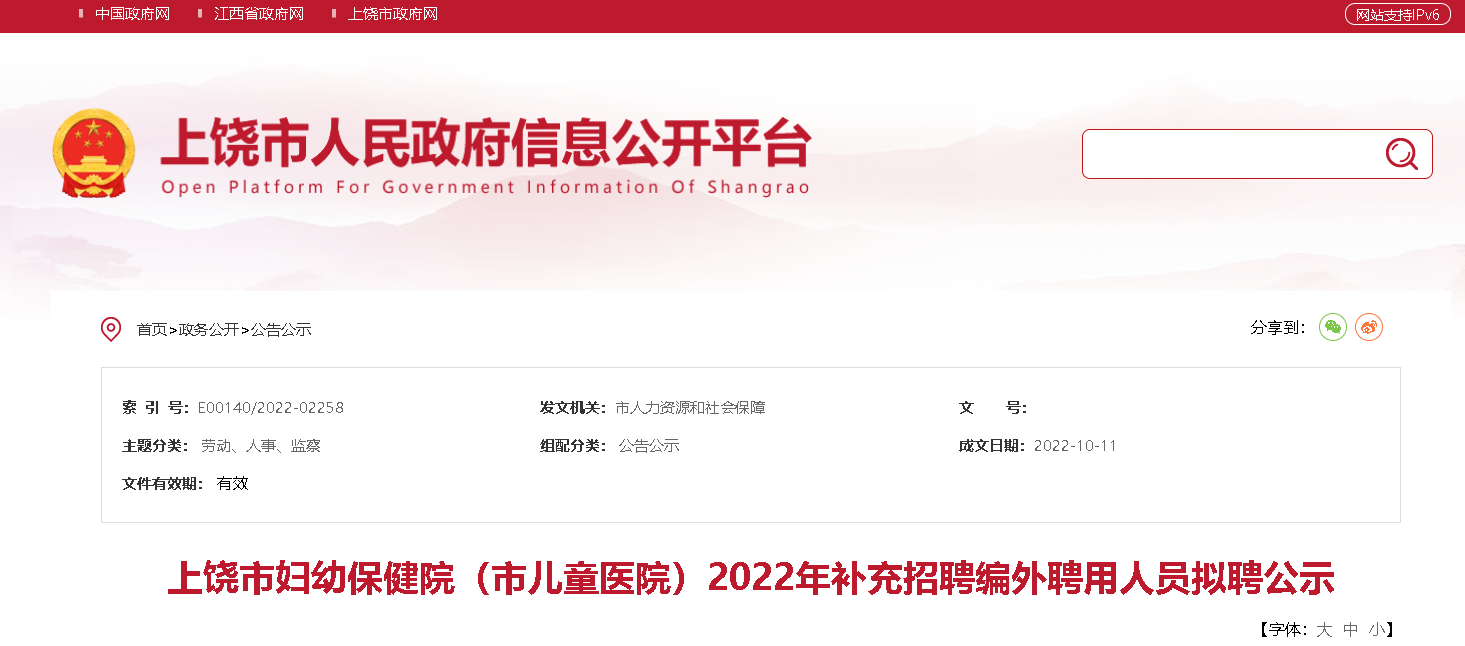Open 政务公开 in the breadcrumb
The image size is (1465, 646).
pos(209,329)
